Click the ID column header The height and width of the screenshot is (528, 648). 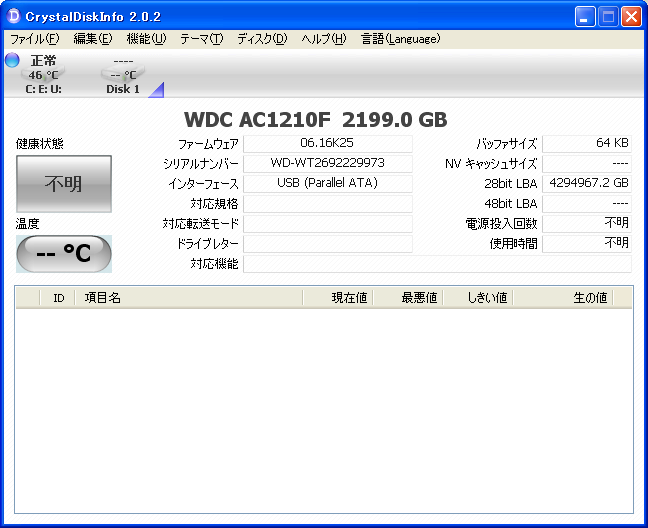tap(58, 297)
